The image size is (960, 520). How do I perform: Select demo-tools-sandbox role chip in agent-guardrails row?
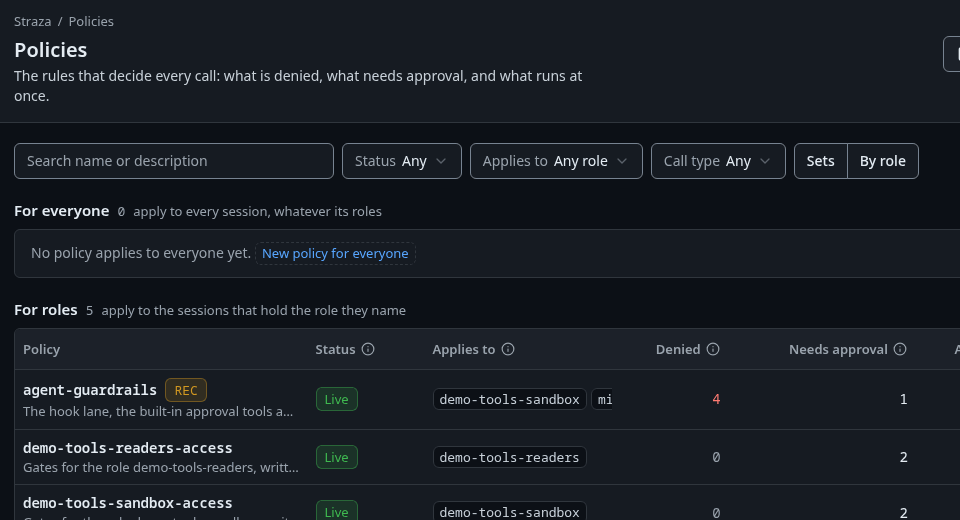(509, 399)
